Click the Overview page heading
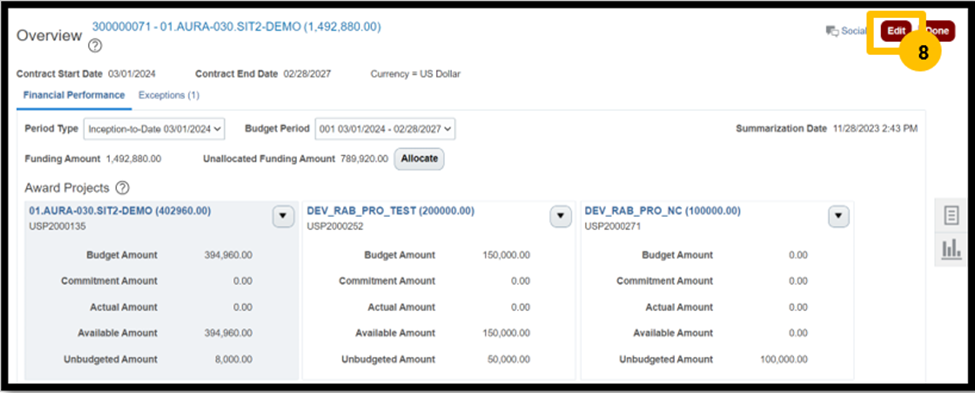The width and height of the screenshot is (975, 393). (49, 35)
